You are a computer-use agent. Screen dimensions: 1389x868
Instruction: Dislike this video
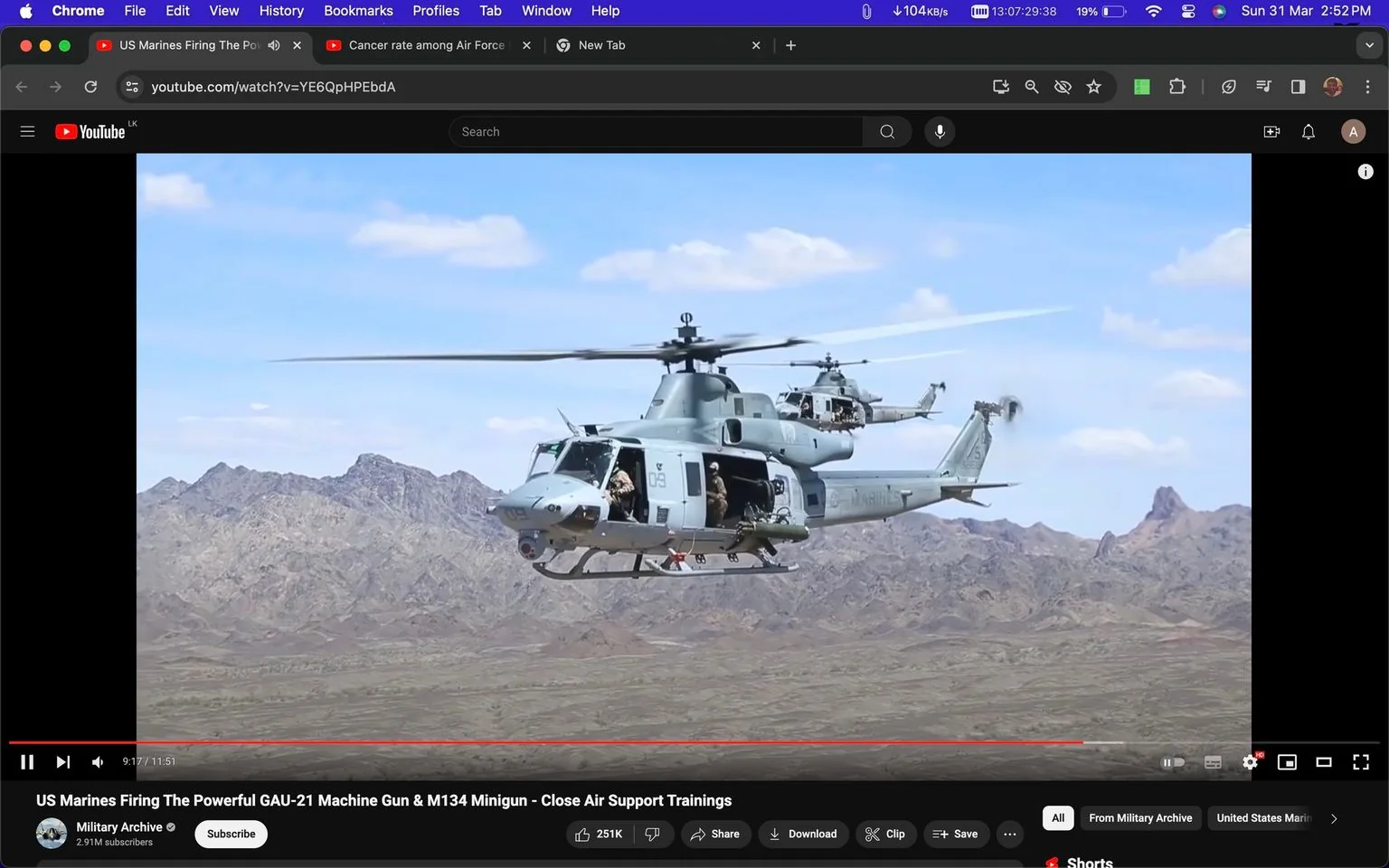tap(653, 834)
